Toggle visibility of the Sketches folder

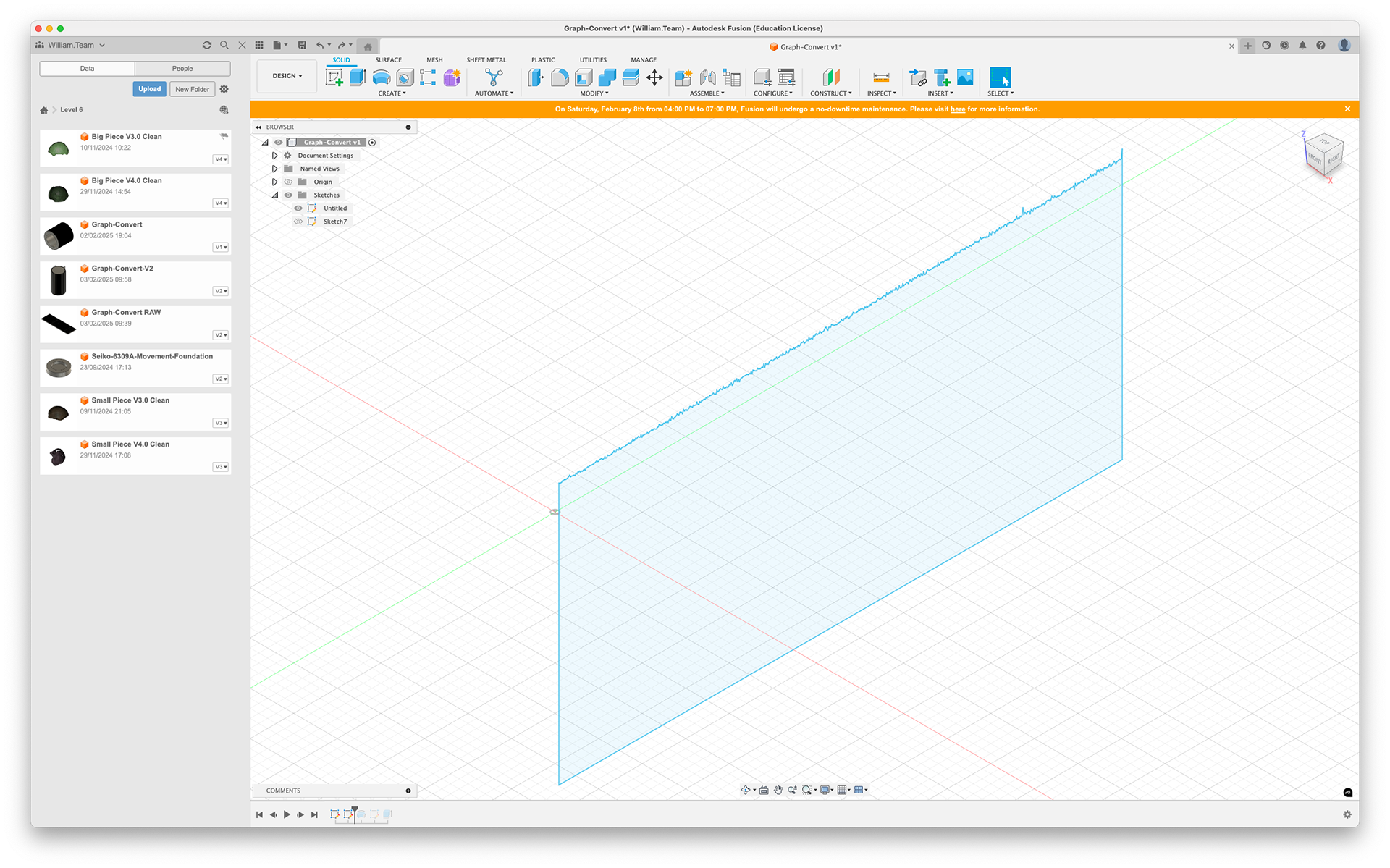[x=288, y=195]
